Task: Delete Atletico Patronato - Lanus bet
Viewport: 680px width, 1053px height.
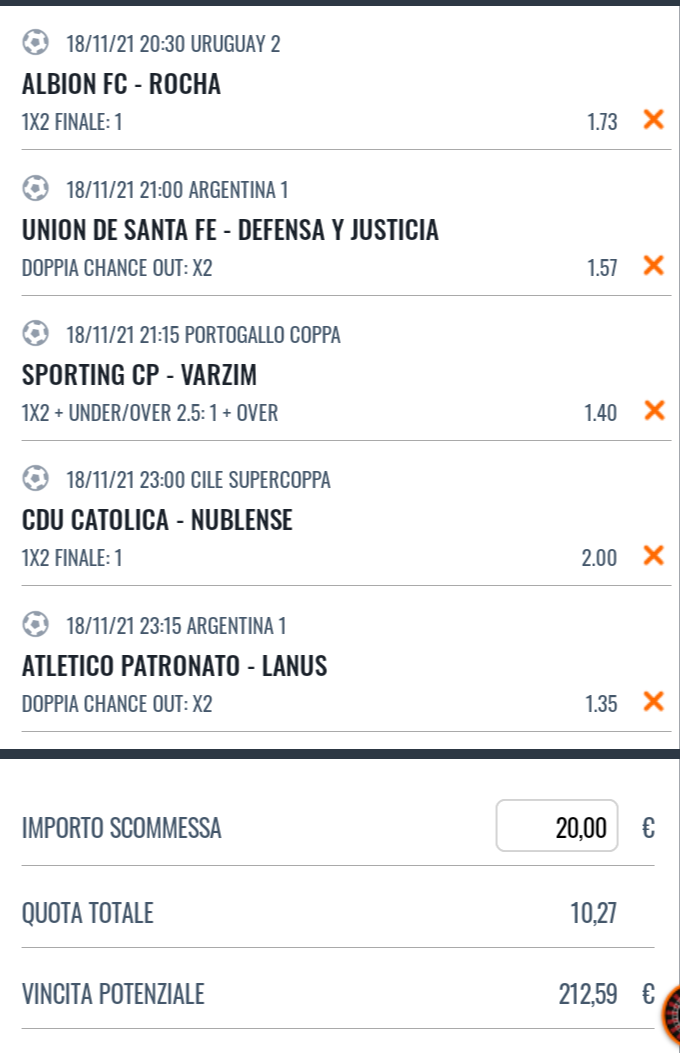Action: [x=653, y=701]
